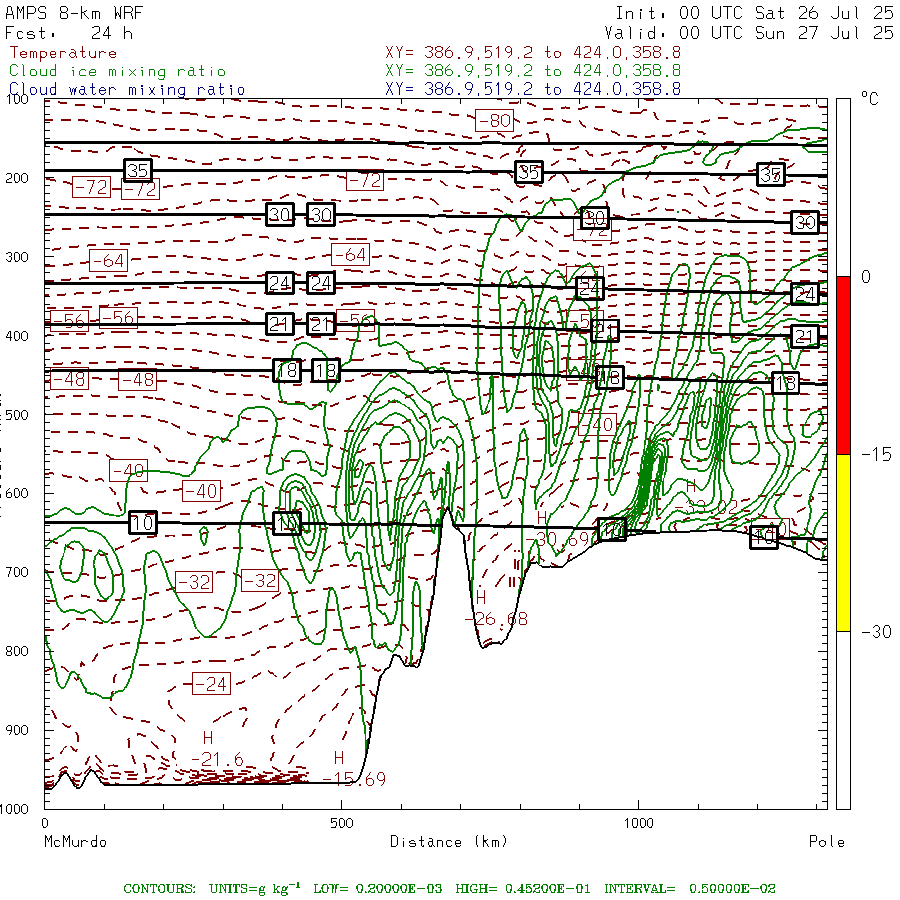The height and width of the screenshot is (900, 900).
Task: Click the 'McMurdo' axis endpoint label
Action: (x=75, y=842)
